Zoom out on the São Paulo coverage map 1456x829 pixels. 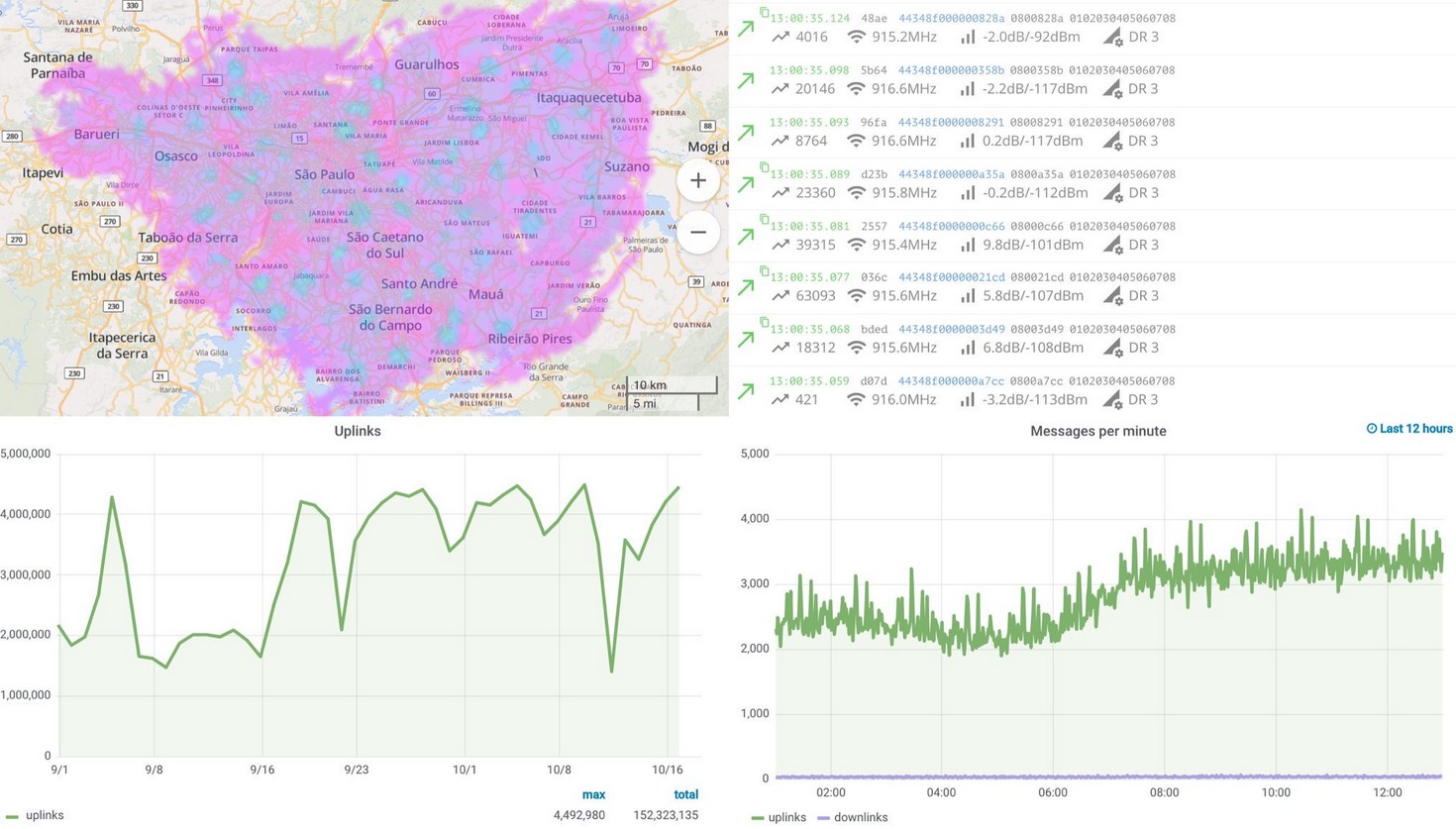[698, 233]
